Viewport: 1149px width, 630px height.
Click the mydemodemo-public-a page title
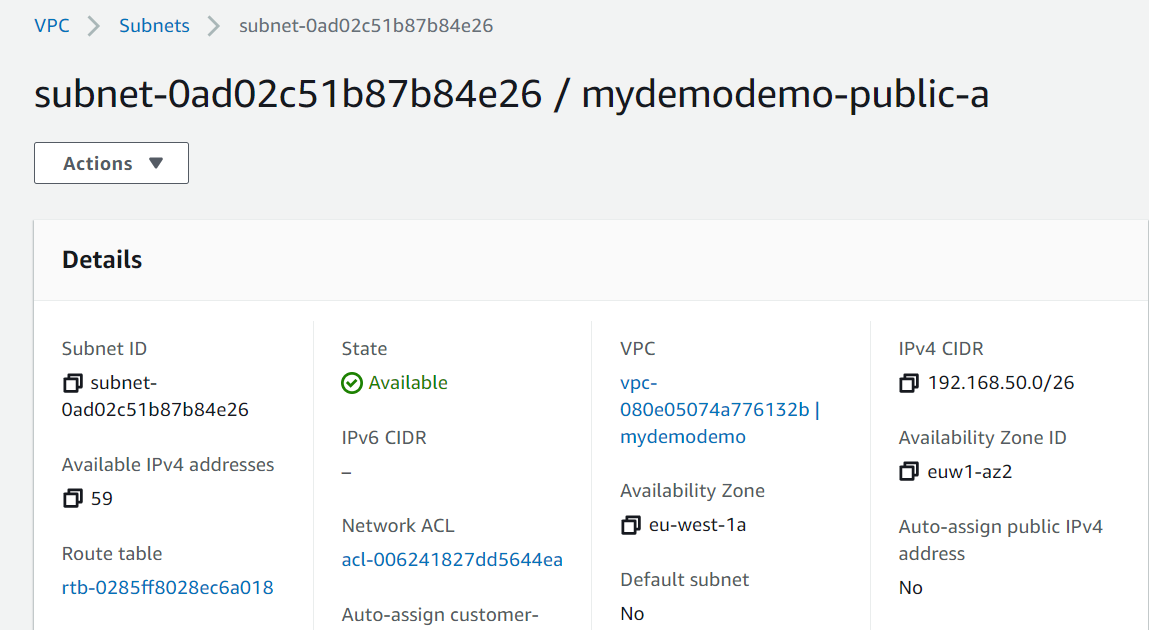[785, 94]
